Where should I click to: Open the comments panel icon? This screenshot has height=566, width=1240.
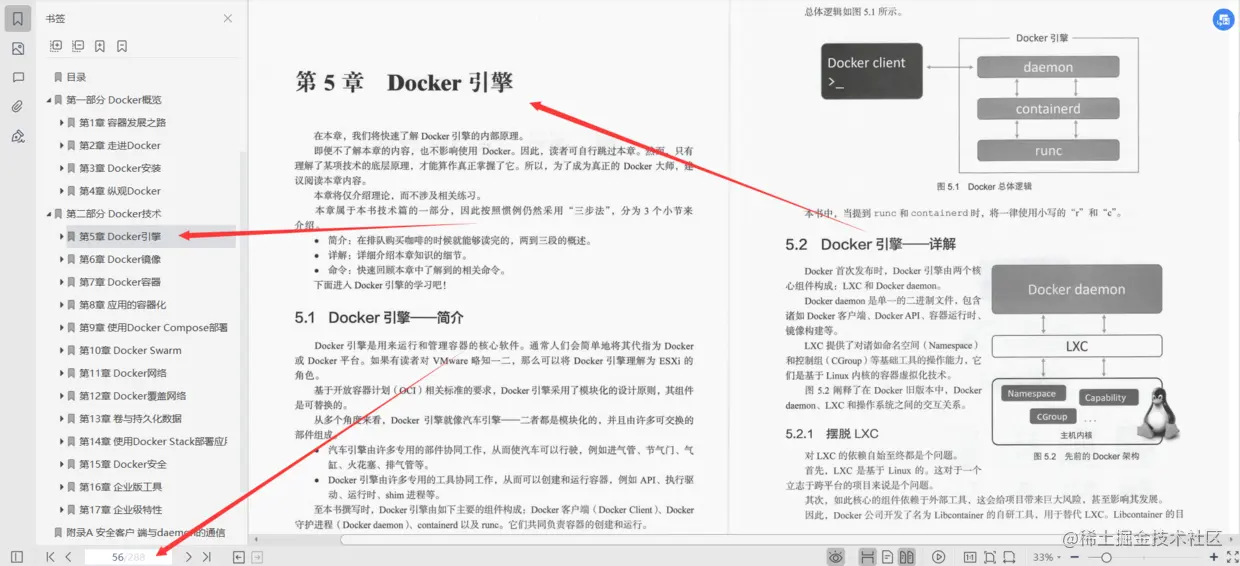click(17, 77)
